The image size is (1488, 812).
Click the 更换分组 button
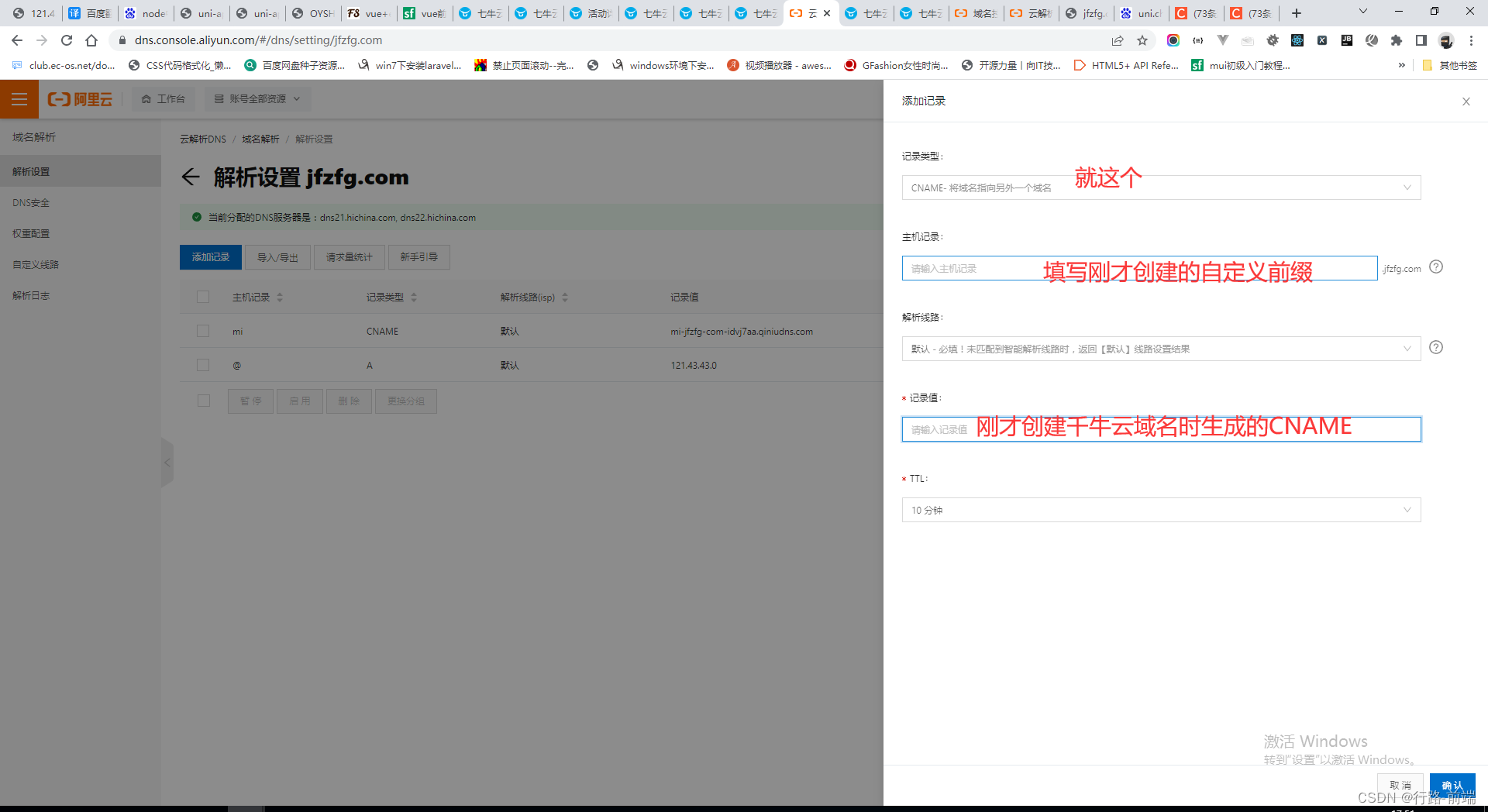click(x=406, y=401)
